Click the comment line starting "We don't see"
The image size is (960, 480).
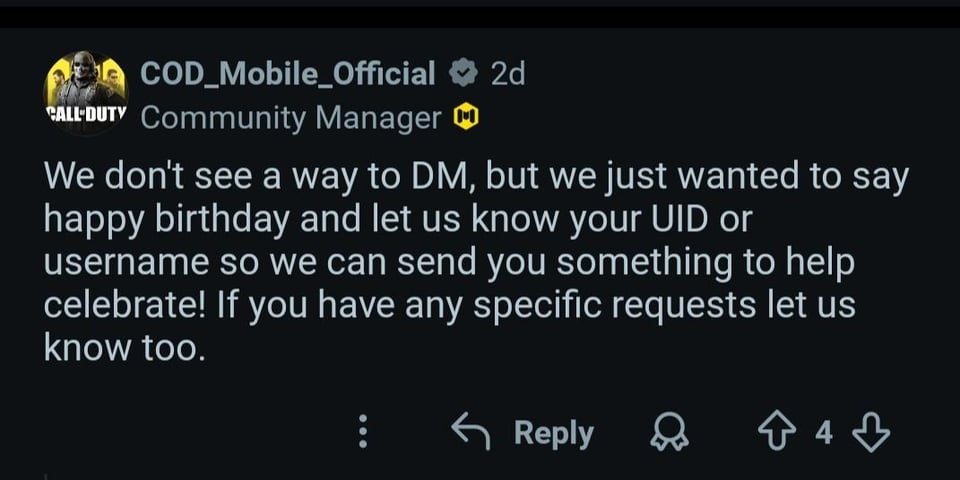tap(475, 179)
